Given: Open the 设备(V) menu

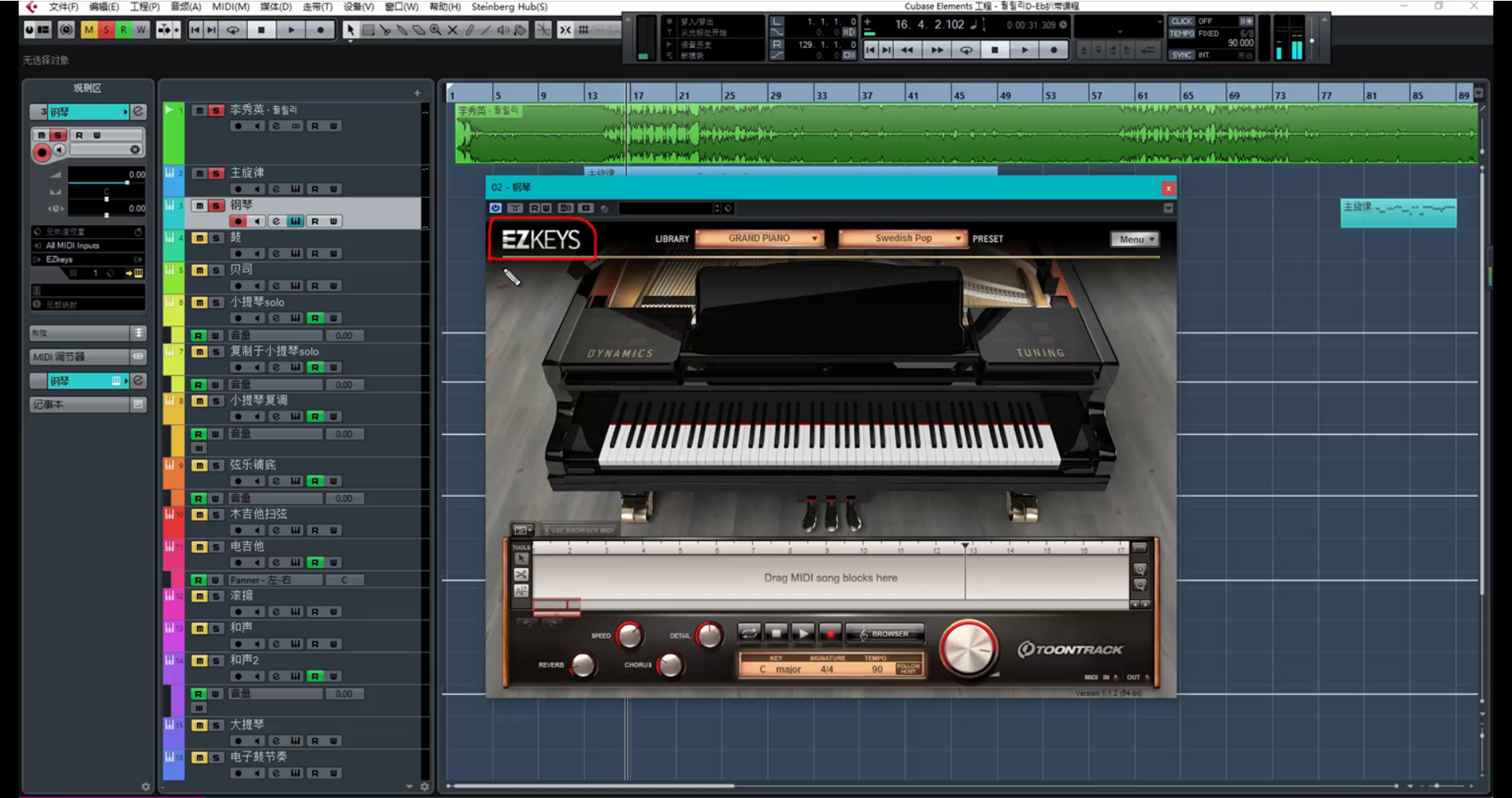Looking at the screenshot, I should coord(358,7).
